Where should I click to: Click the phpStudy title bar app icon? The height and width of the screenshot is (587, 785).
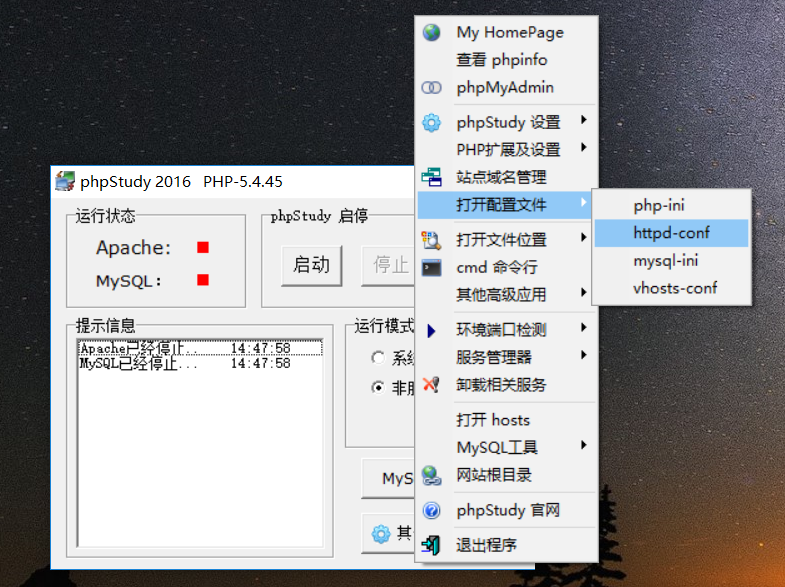(65, 181)
